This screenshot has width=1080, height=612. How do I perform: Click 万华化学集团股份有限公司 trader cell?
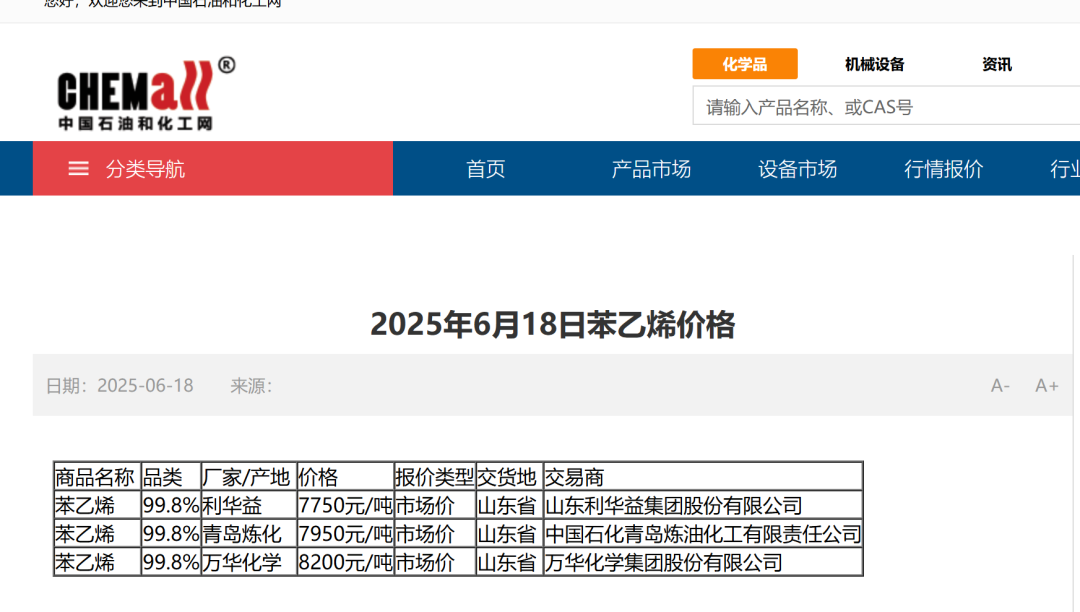point(663,563)
